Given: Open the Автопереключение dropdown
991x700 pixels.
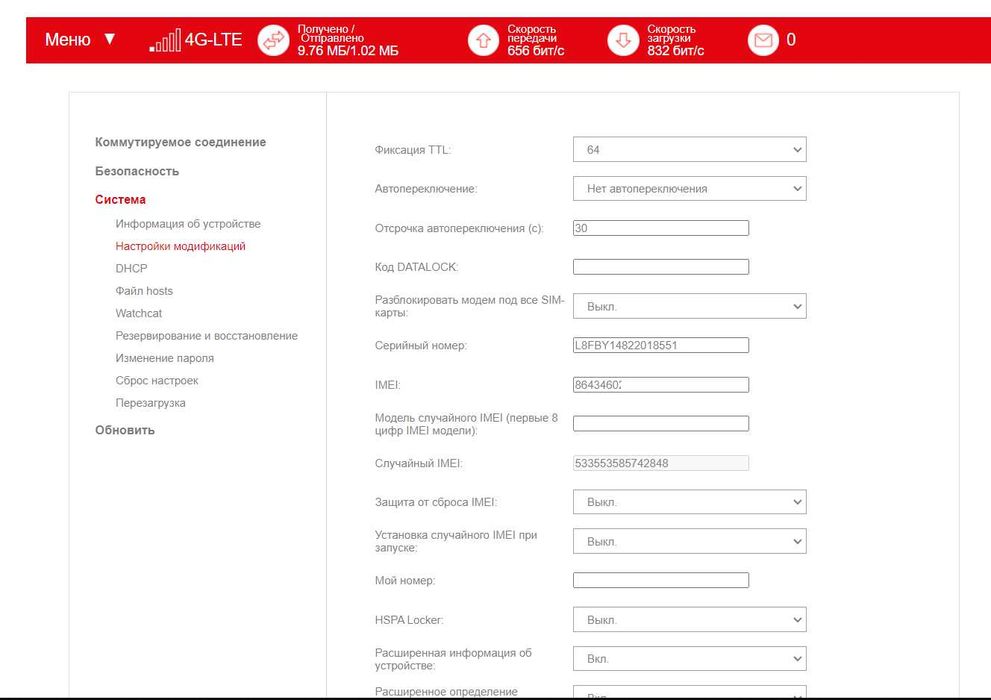Looking at the screenshot, I should (690, 188).
